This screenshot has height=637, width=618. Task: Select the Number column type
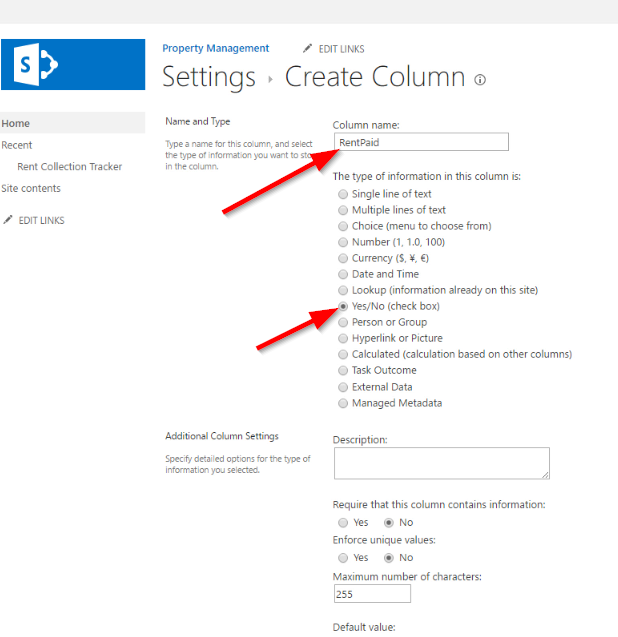click(x=343, y=242)
